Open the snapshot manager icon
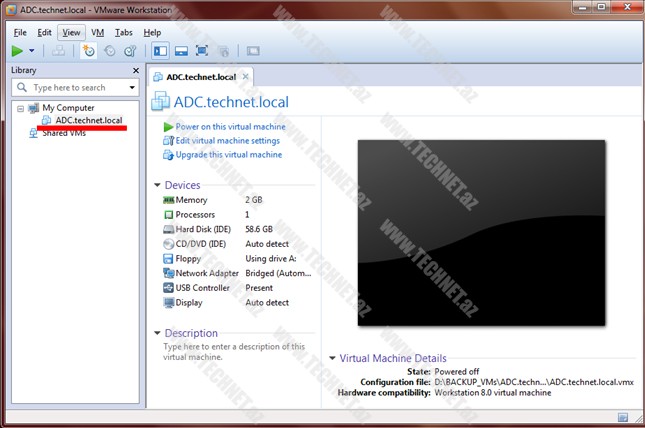The height and width of the screenshot is (428, 645). coord(129,51)
